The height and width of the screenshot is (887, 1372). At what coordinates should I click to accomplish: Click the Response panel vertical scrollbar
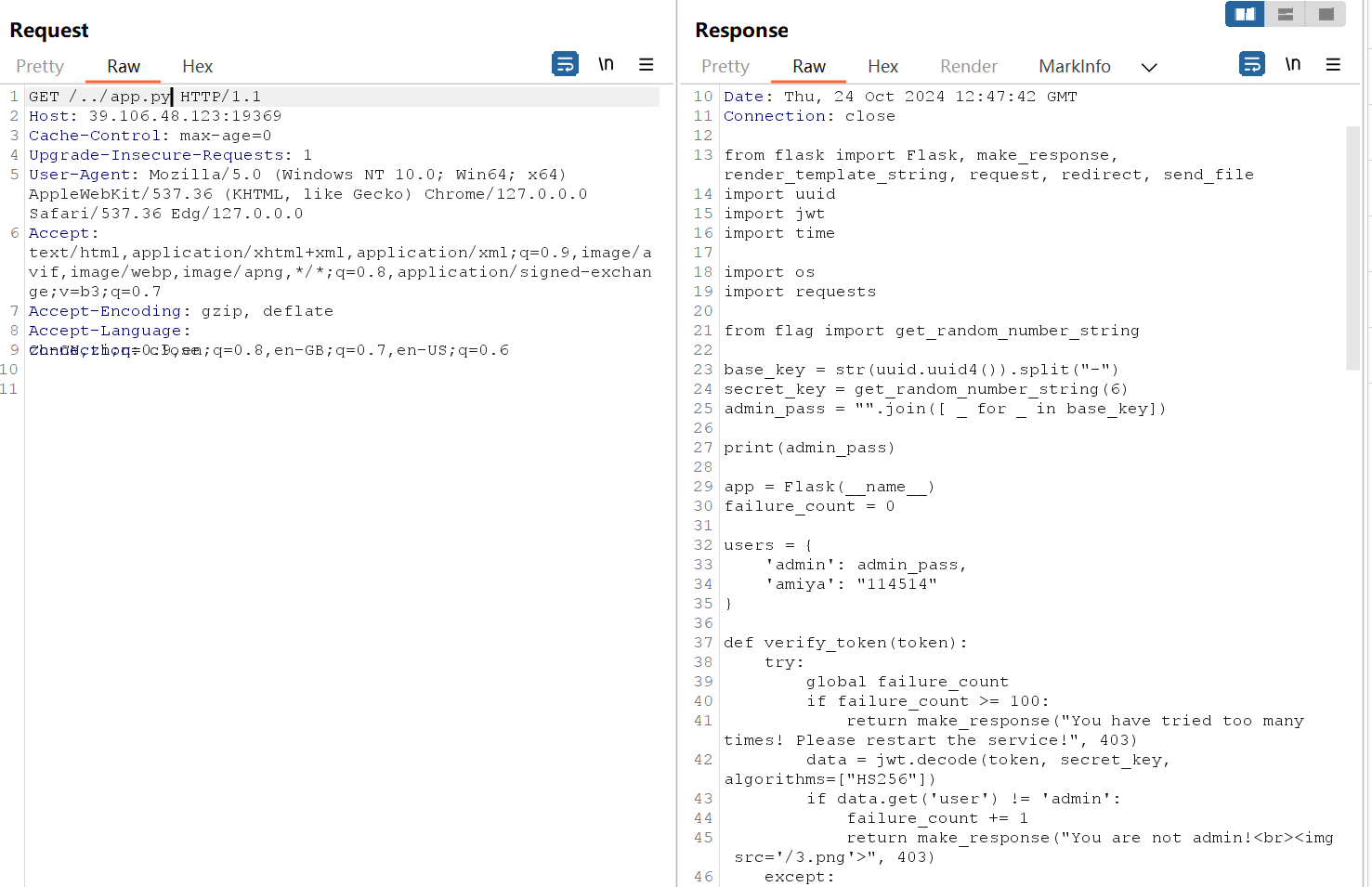1352,248
